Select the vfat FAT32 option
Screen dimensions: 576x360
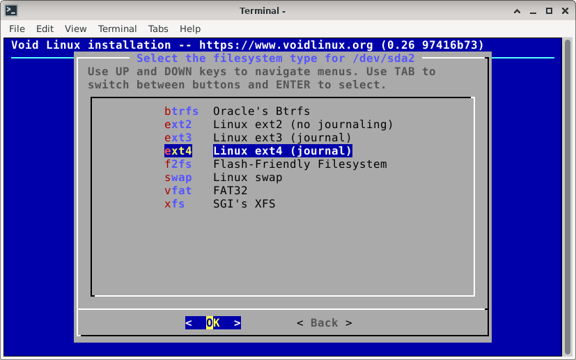tap(206, 190)
